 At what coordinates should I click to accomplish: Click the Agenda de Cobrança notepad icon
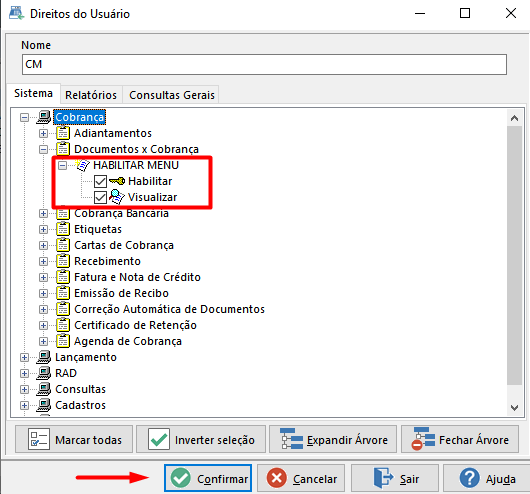pyautogui.click(x=63, y=341)
